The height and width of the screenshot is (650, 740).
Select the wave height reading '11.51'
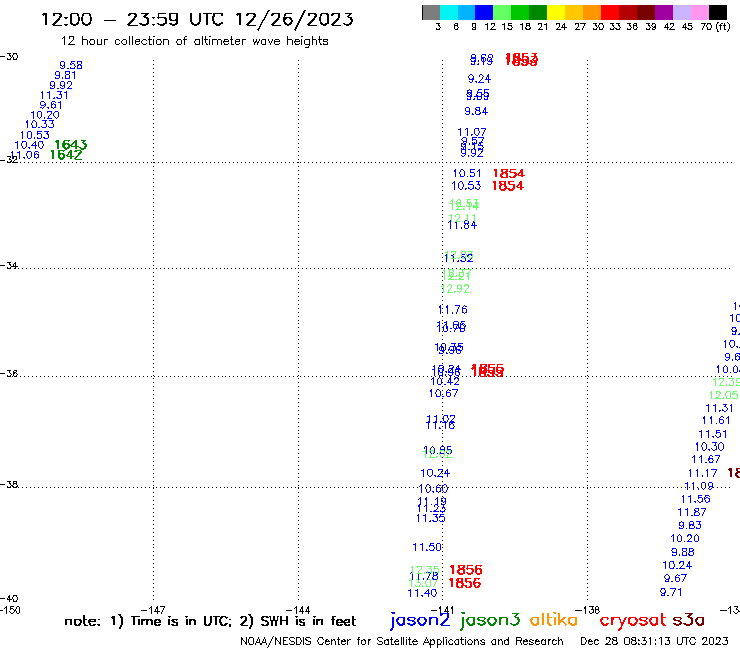pyautogui.click(x=713, y=434)
